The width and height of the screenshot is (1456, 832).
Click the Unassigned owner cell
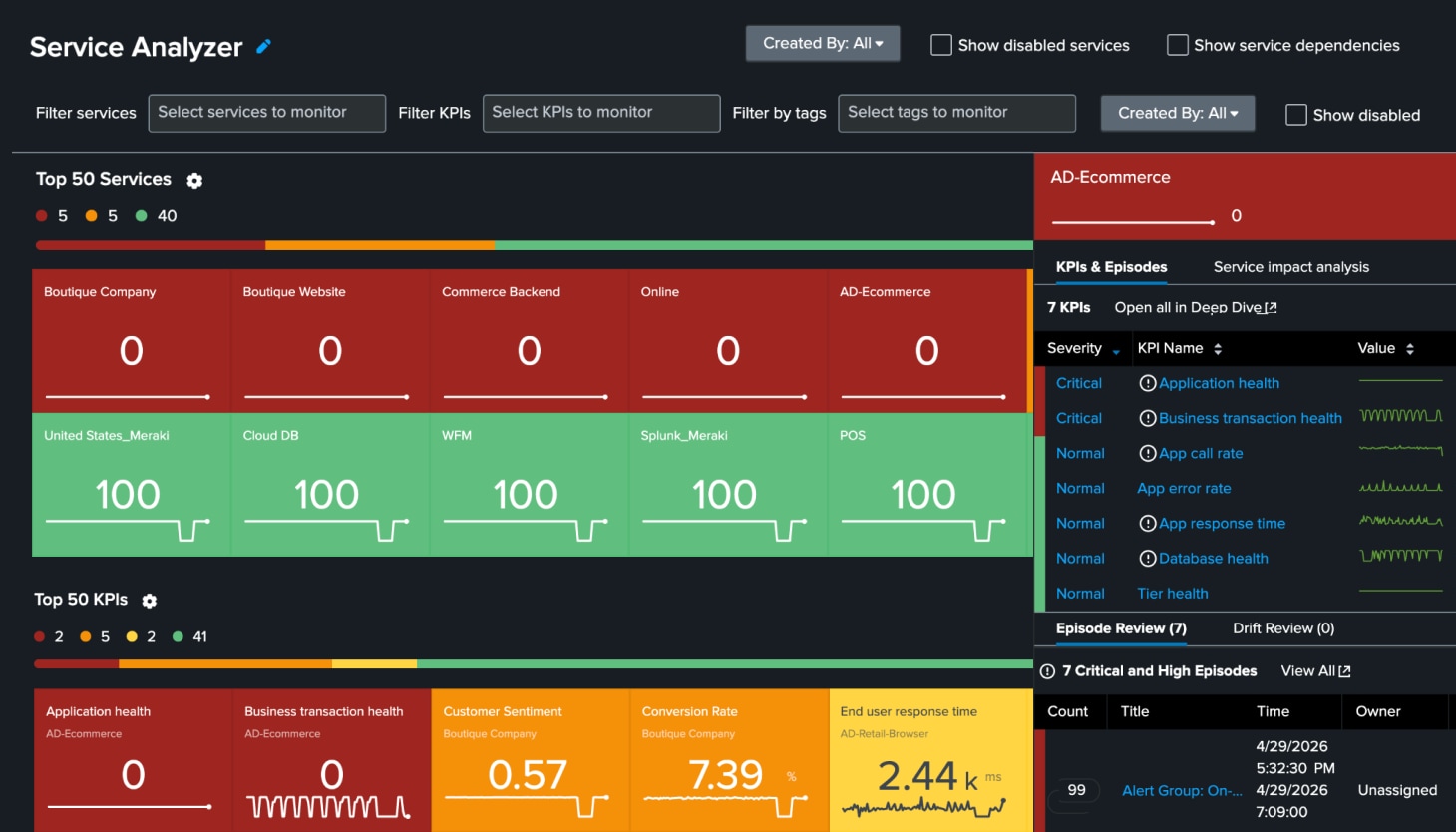click(x=1397, y=790)
